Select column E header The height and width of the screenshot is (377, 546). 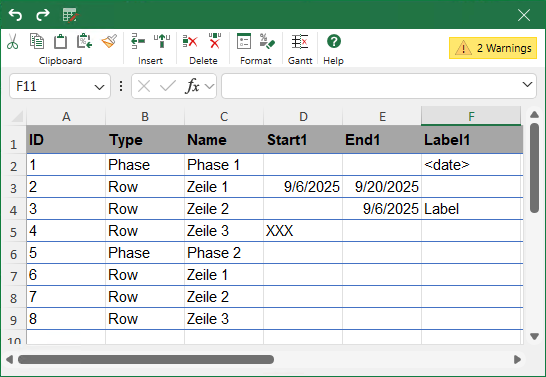pos(382,117)
